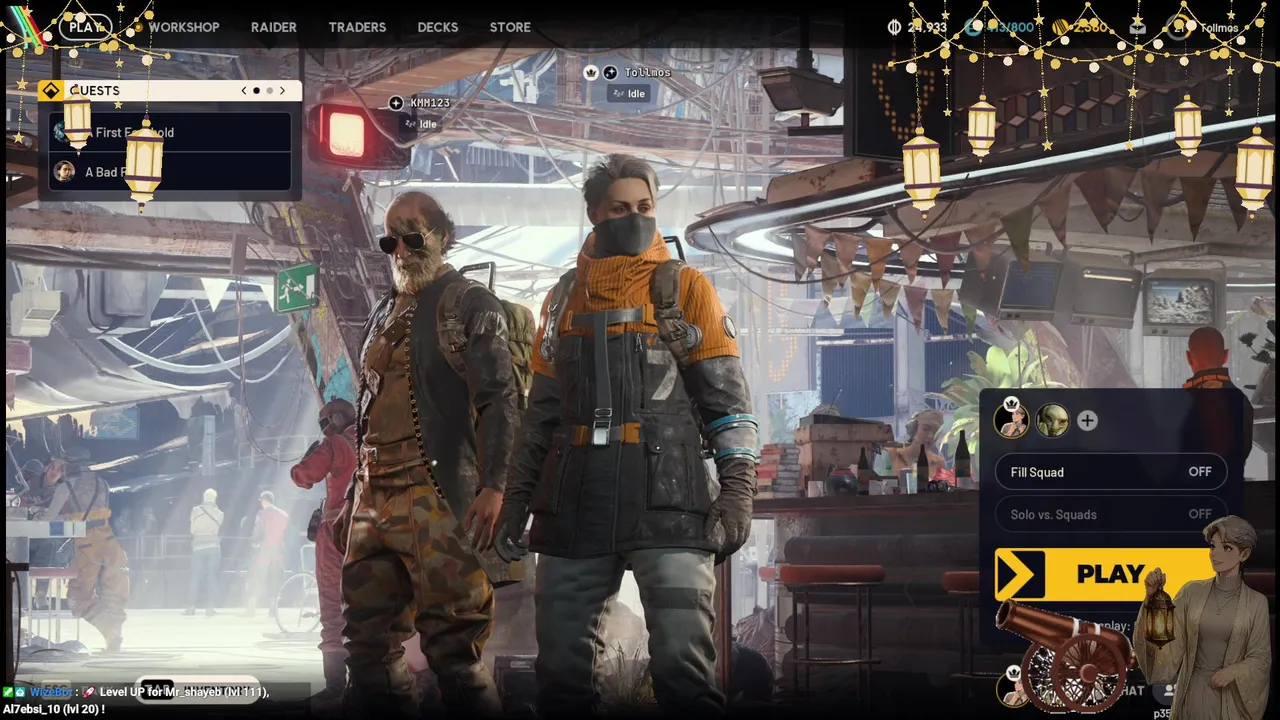Click the yellow Quests diamond icon
The image size is (1280, 720).
[51, 90]
